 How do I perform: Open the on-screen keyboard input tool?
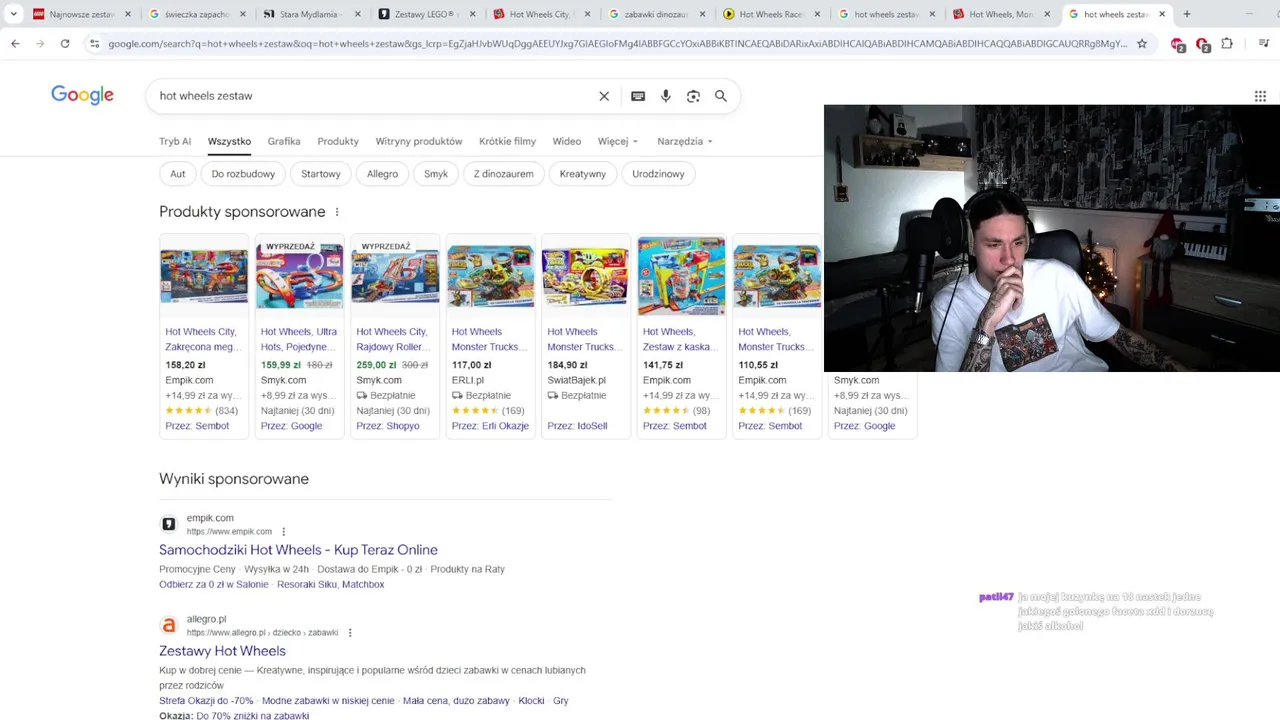tap(638, 96)
